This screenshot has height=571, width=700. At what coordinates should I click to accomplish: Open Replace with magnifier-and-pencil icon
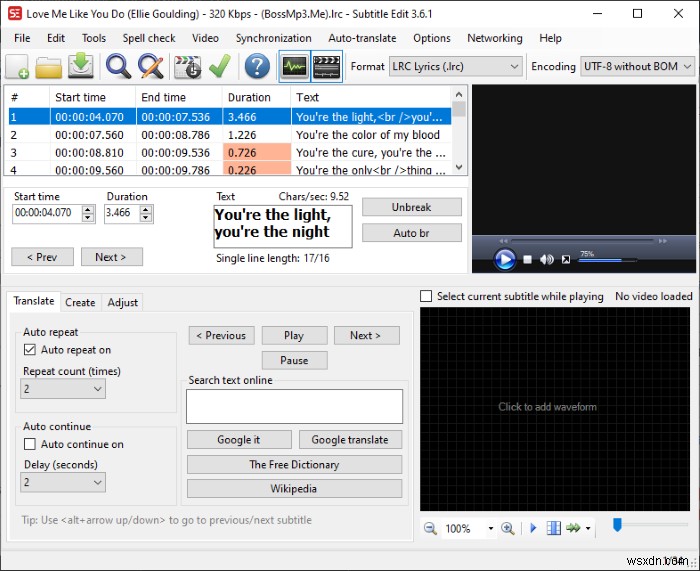click(151, 67)
